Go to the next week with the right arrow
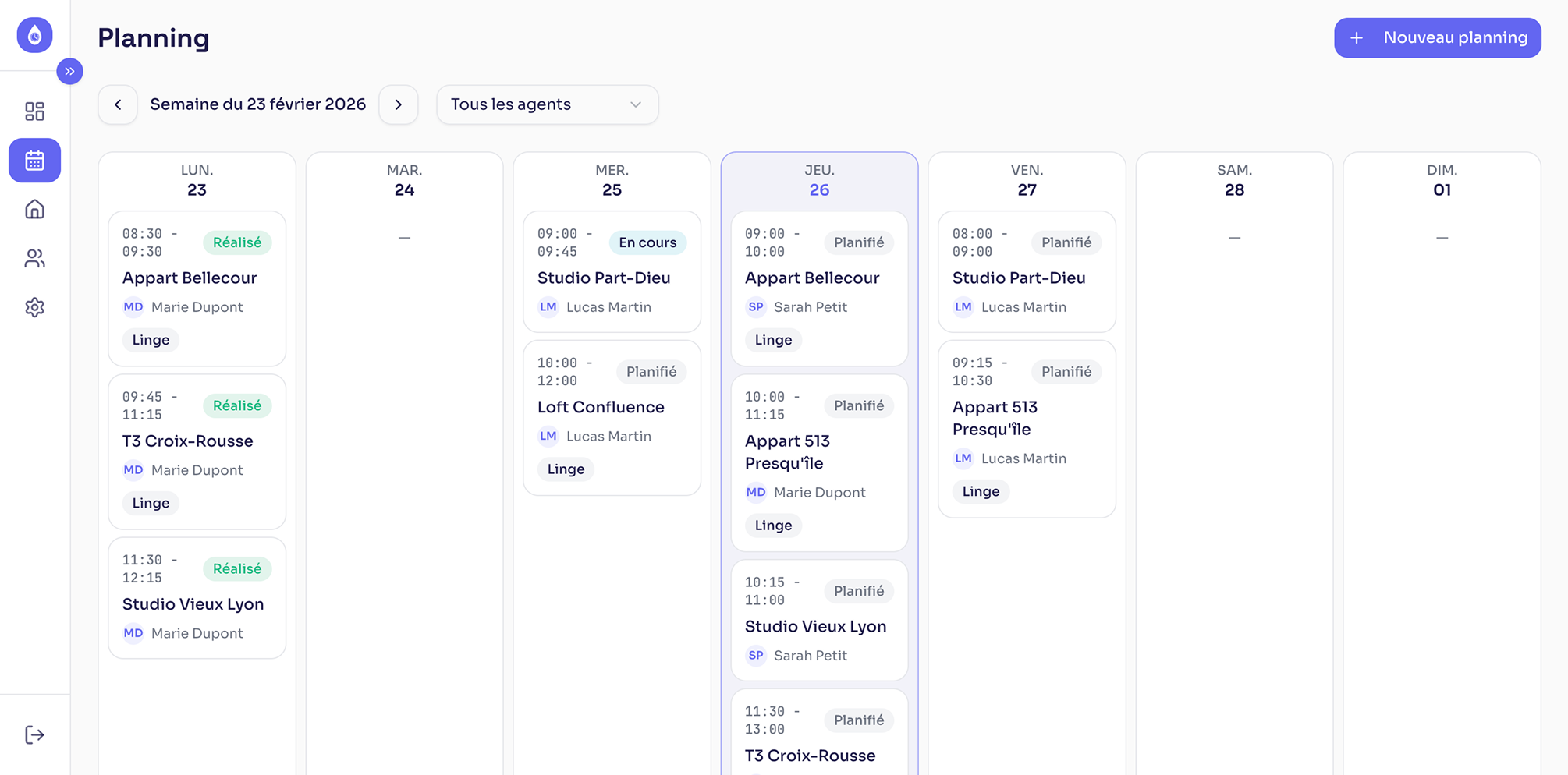Screen dimensions: 1568x775 [399, 104]
